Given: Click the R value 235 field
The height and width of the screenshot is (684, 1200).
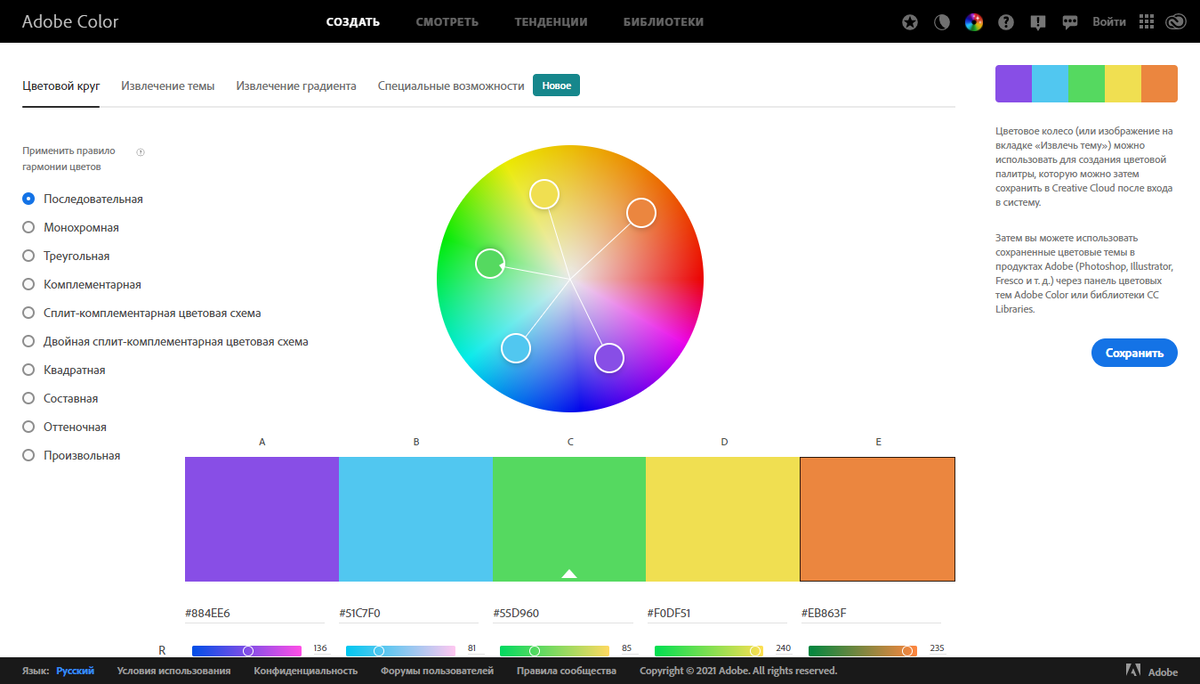Looking at the screenshot, I should [937, 648].
